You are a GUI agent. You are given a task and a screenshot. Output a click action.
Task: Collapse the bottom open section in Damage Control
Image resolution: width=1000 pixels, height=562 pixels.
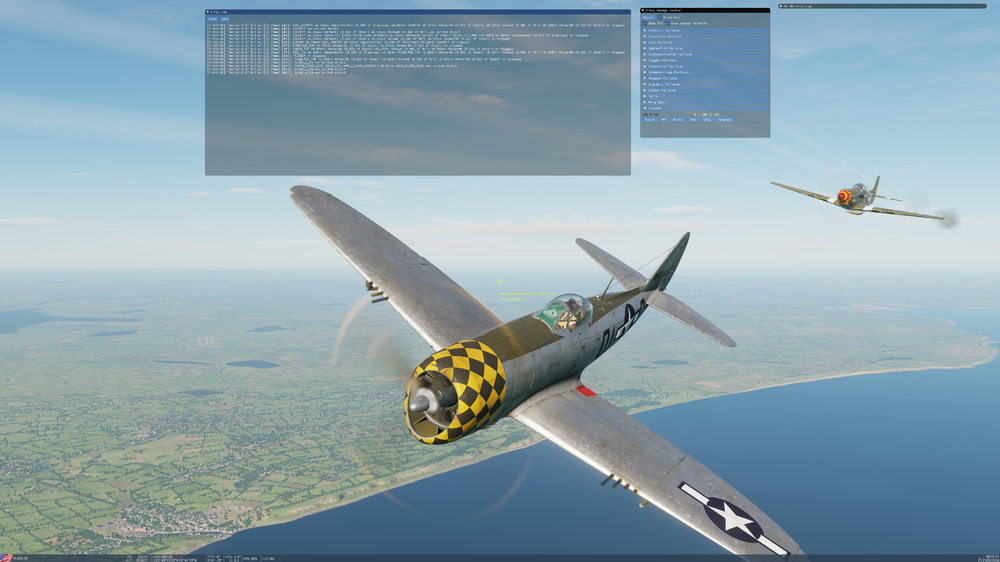pyautogui.click(x=705, y=108)
